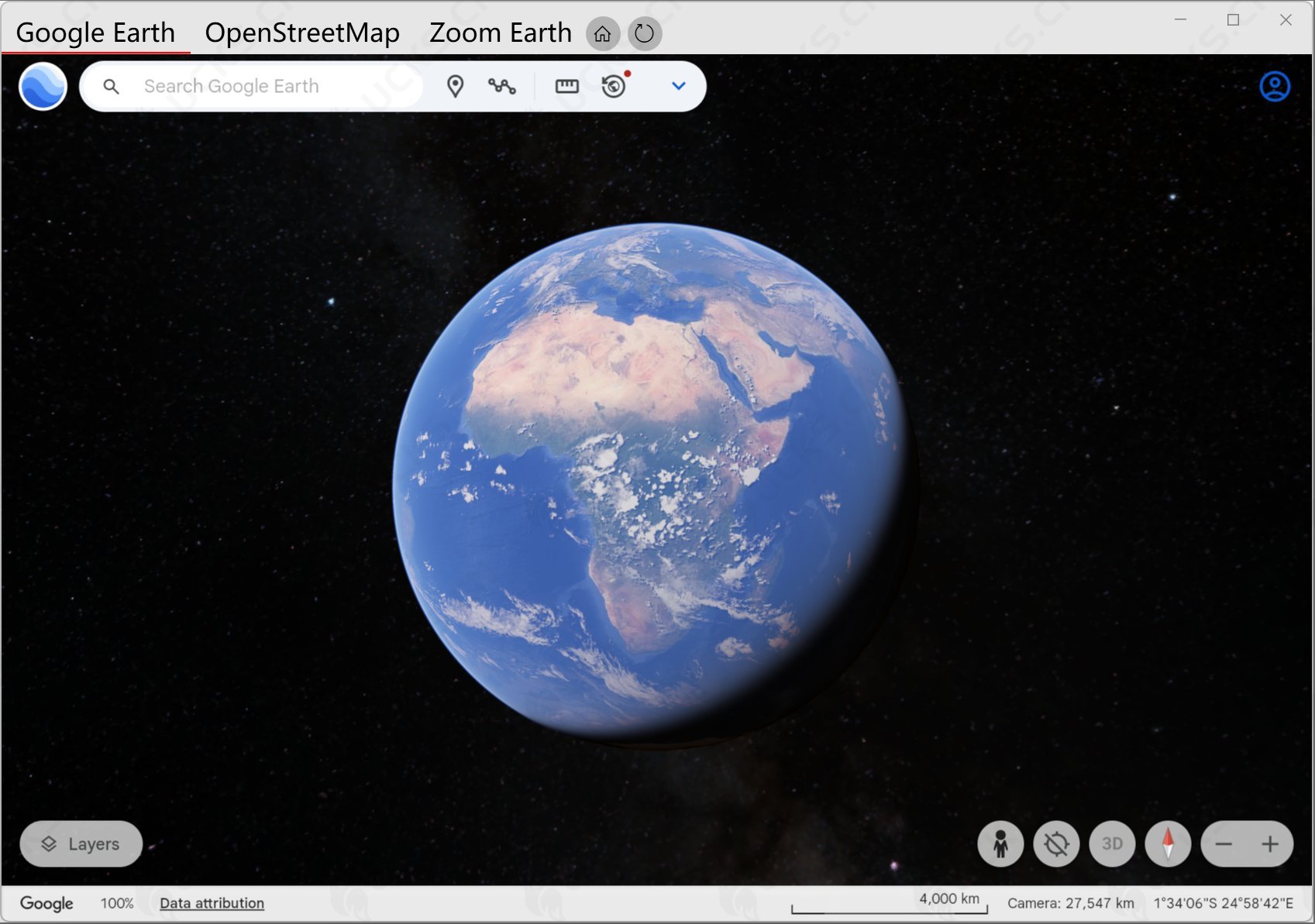Select the Draw path tool

(502, 86)
